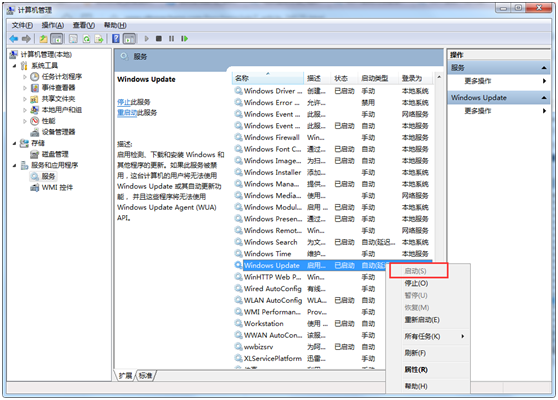The image size is (558, 400).
Task: Select 任务计划程序 in the tree
Action: [62, 77]
